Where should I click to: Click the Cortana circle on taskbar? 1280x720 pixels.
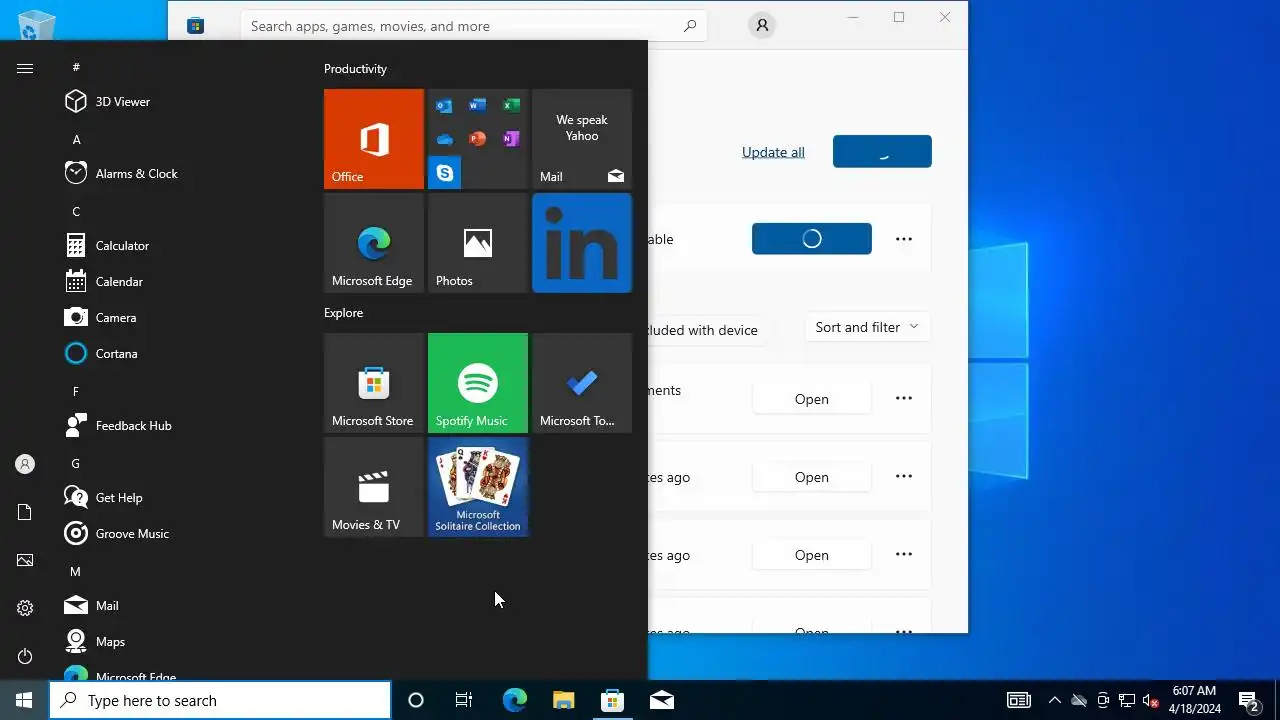pyautogui.click(x=416, y=700)
